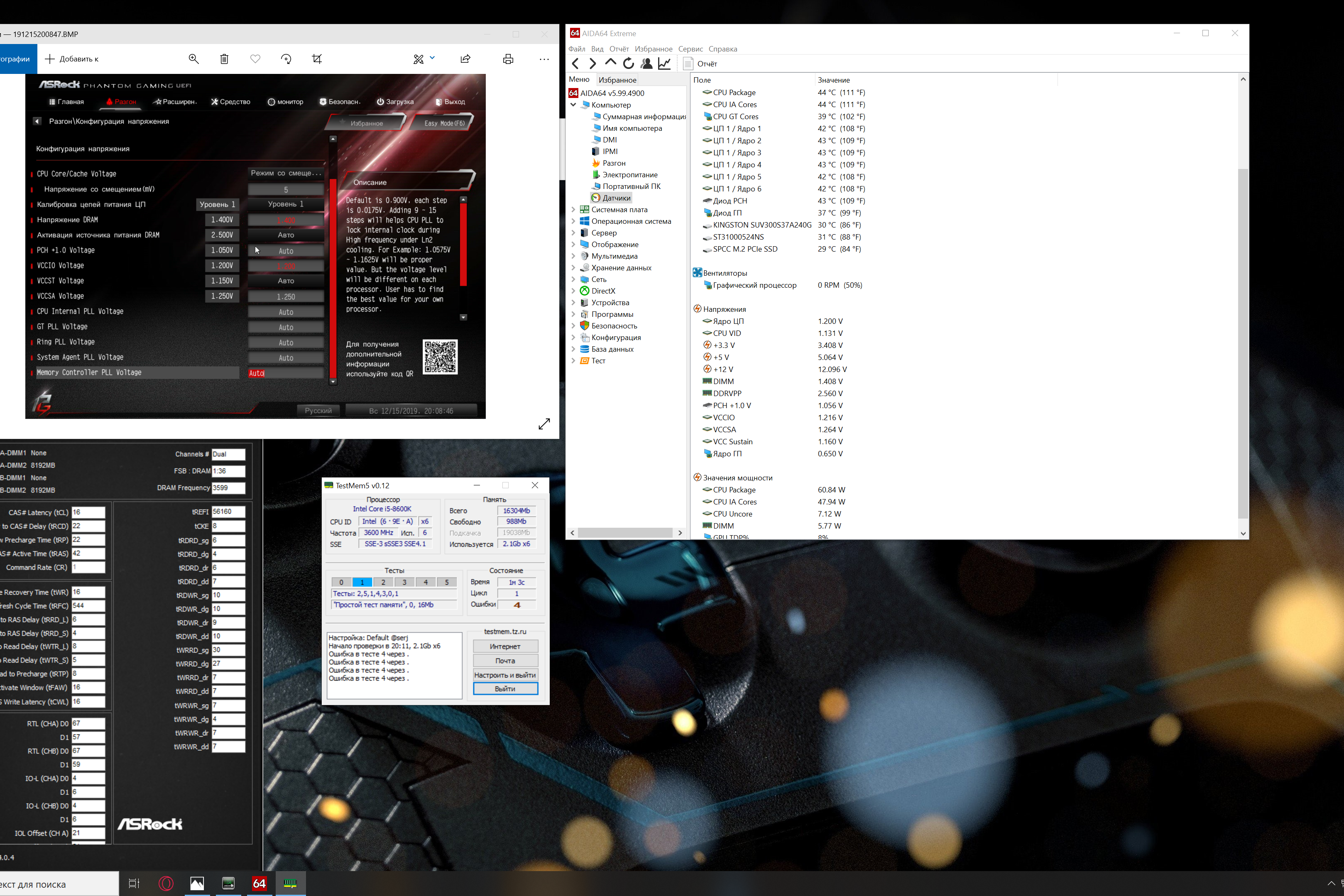The width and height of the screenshot is (1344, 896).
Task: Delete photo with the trash icon
Action: pos(225,59)
